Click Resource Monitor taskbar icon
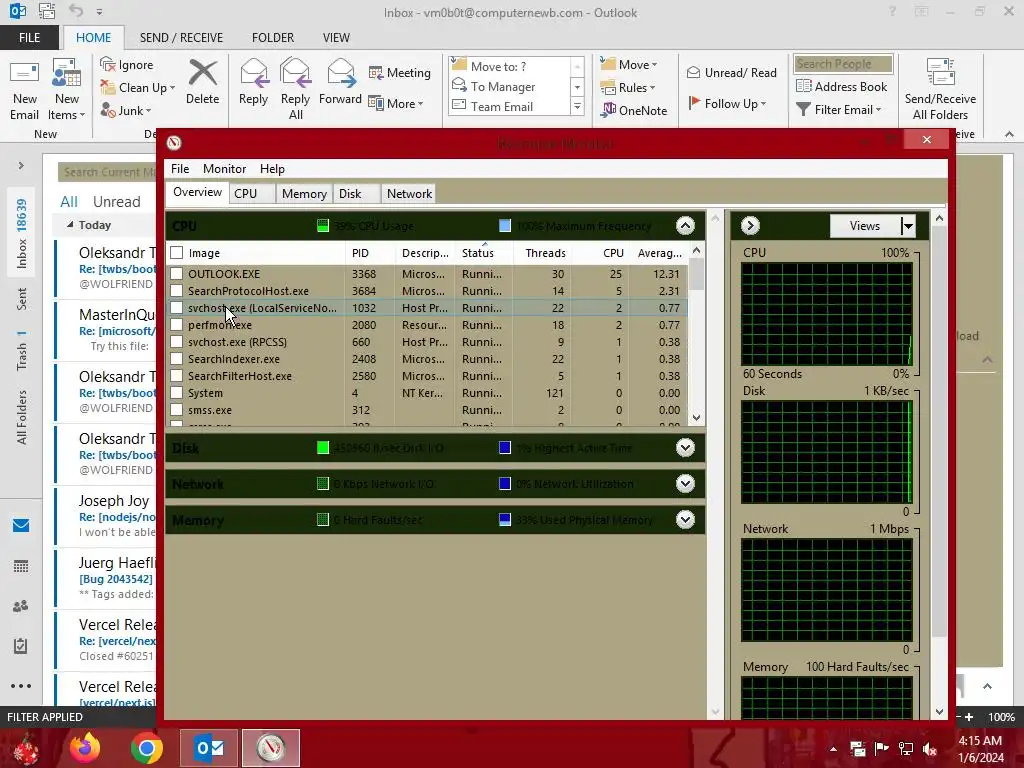Viewport: 1024px width, 768px height. (x=271, y=748)
